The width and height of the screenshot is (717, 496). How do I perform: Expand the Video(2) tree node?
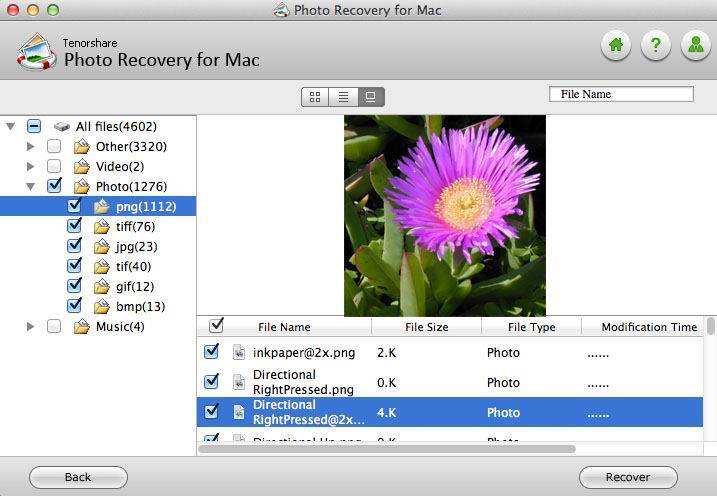[x=31, y=166]
